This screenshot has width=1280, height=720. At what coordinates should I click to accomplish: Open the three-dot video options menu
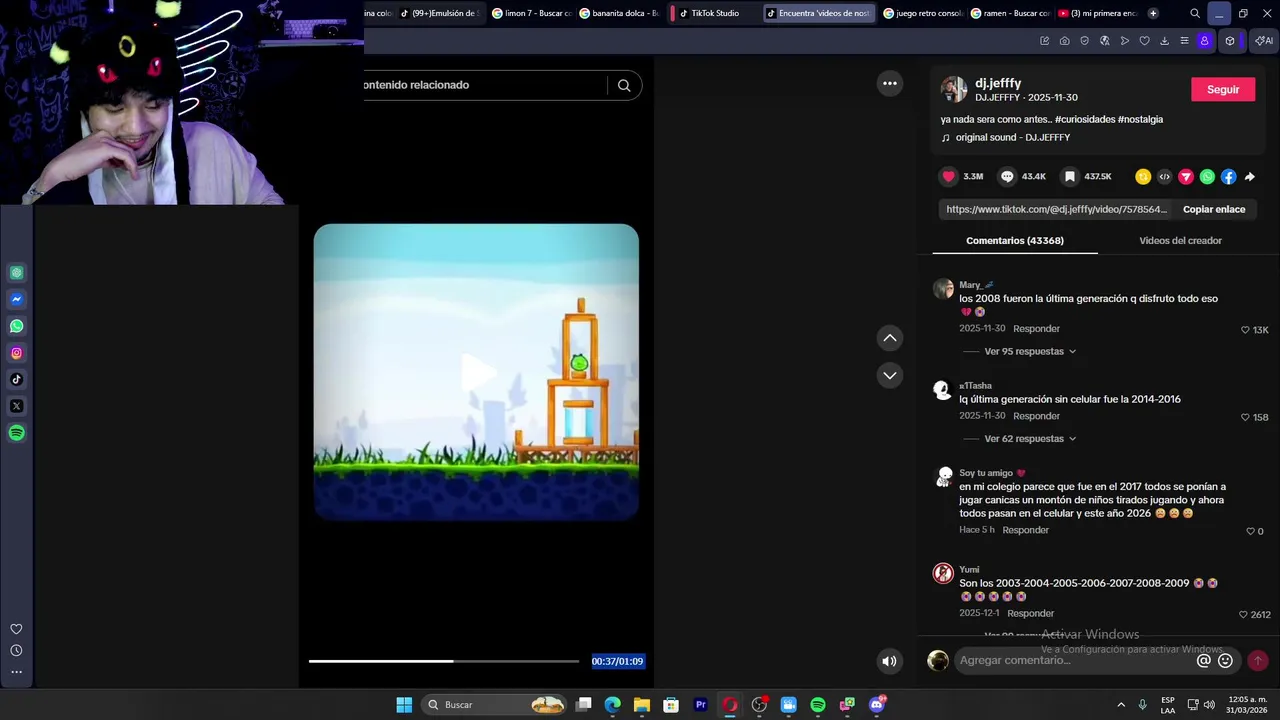coord(890,83)
